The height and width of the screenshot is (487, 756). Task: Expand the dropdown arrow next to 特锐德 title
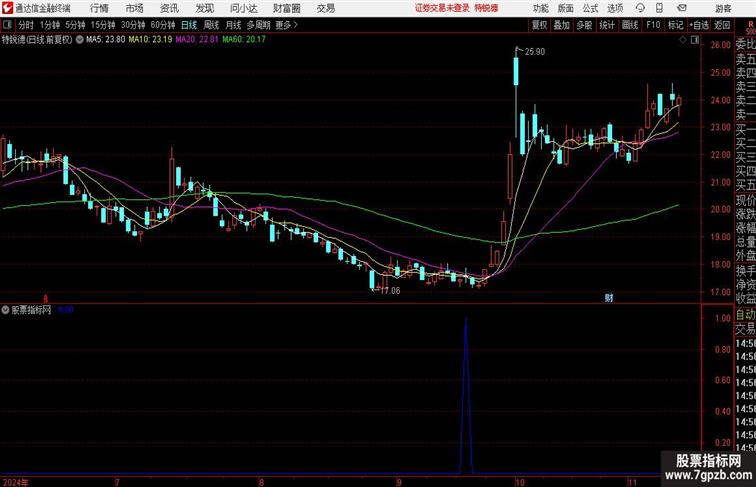80,40
